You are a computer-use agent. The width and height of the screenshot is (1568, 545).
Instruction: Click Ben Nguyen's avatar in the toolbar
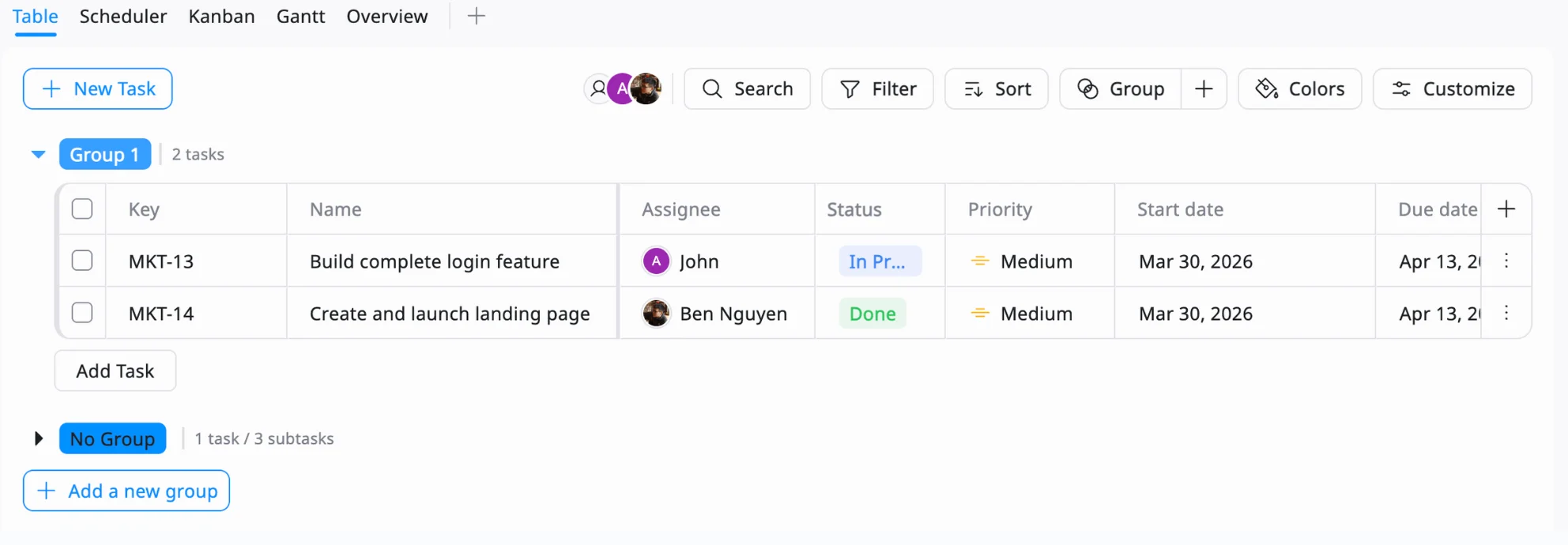coord(647,88)
